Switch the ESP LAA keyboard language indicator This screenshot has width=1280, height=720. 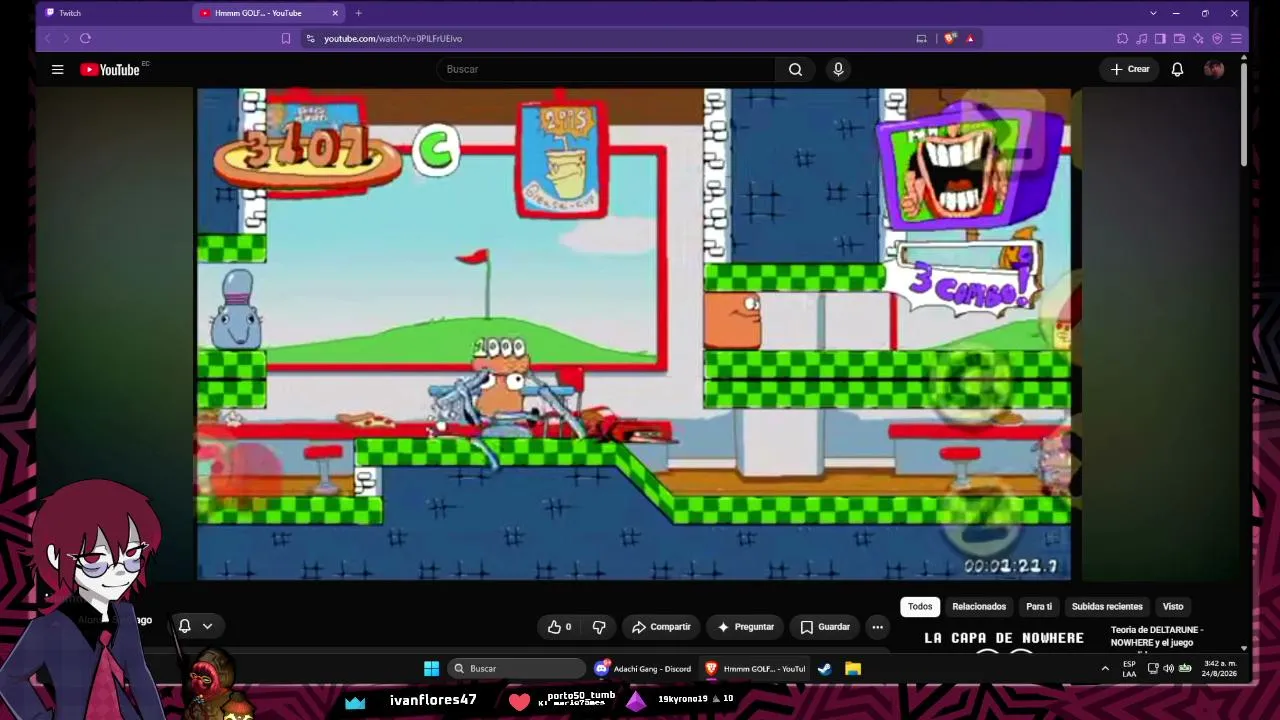(x=1129, y=669)
